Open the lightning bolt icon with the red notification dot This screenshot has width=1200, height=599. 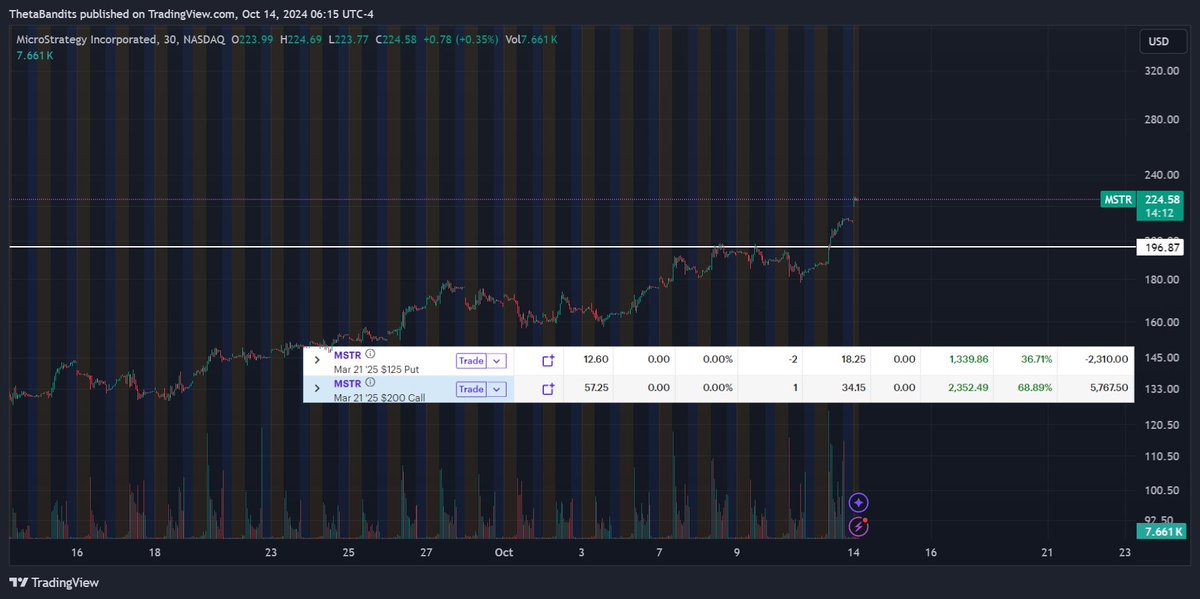(858, 526)
